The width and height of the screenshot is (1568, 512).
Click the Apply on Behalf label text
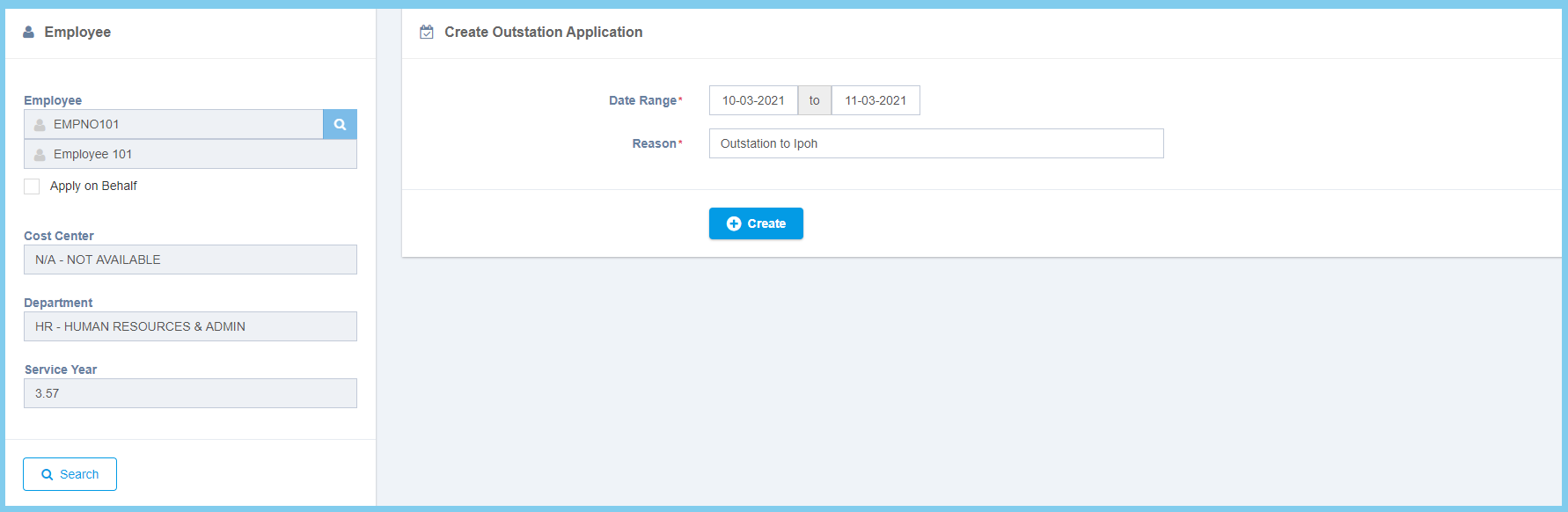pyautogui.click(x=93, y=187)
